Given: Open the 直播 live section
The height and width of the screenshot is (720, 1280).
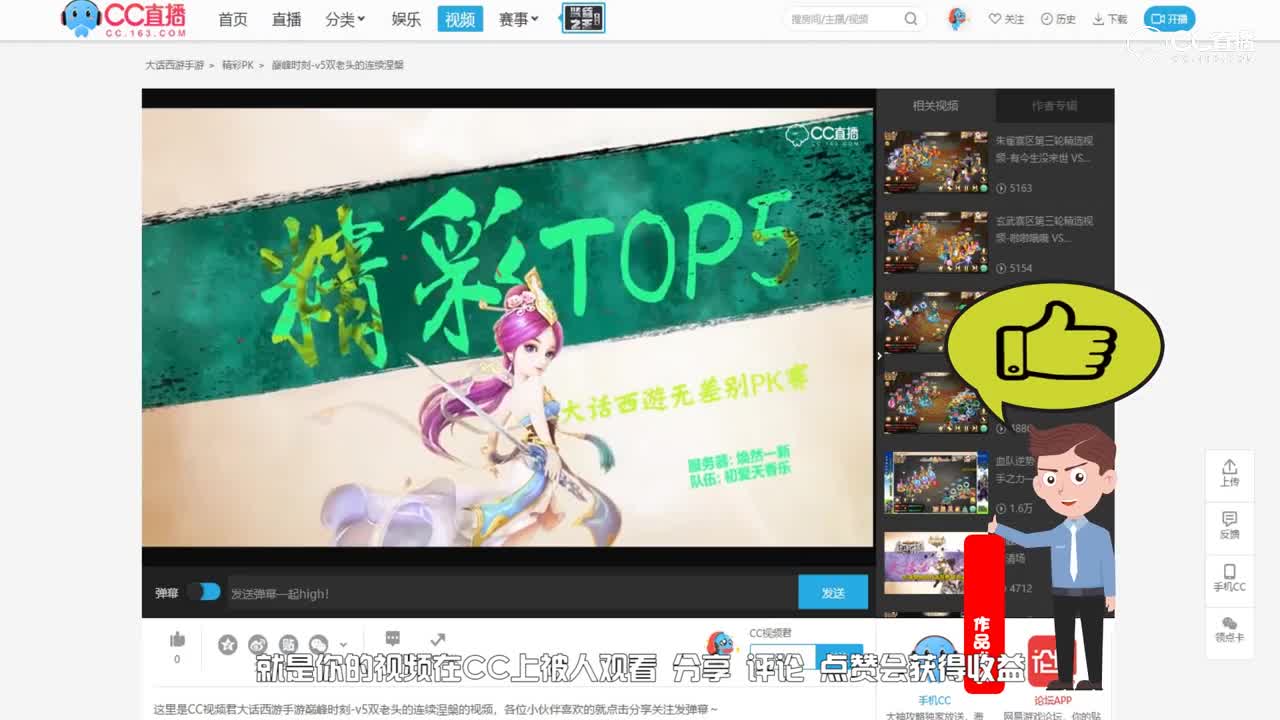Looking at the screenshot, I should [x=287, y=19].
